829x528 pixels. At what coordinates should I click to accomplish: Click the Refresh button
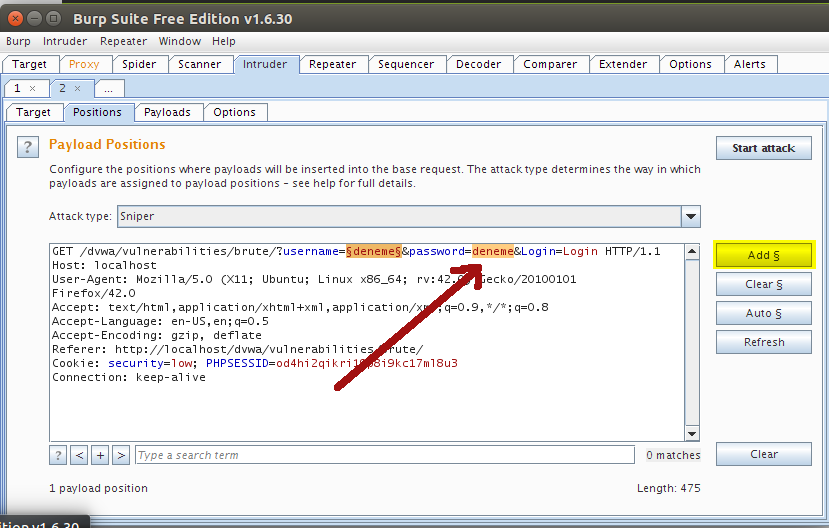763,342
